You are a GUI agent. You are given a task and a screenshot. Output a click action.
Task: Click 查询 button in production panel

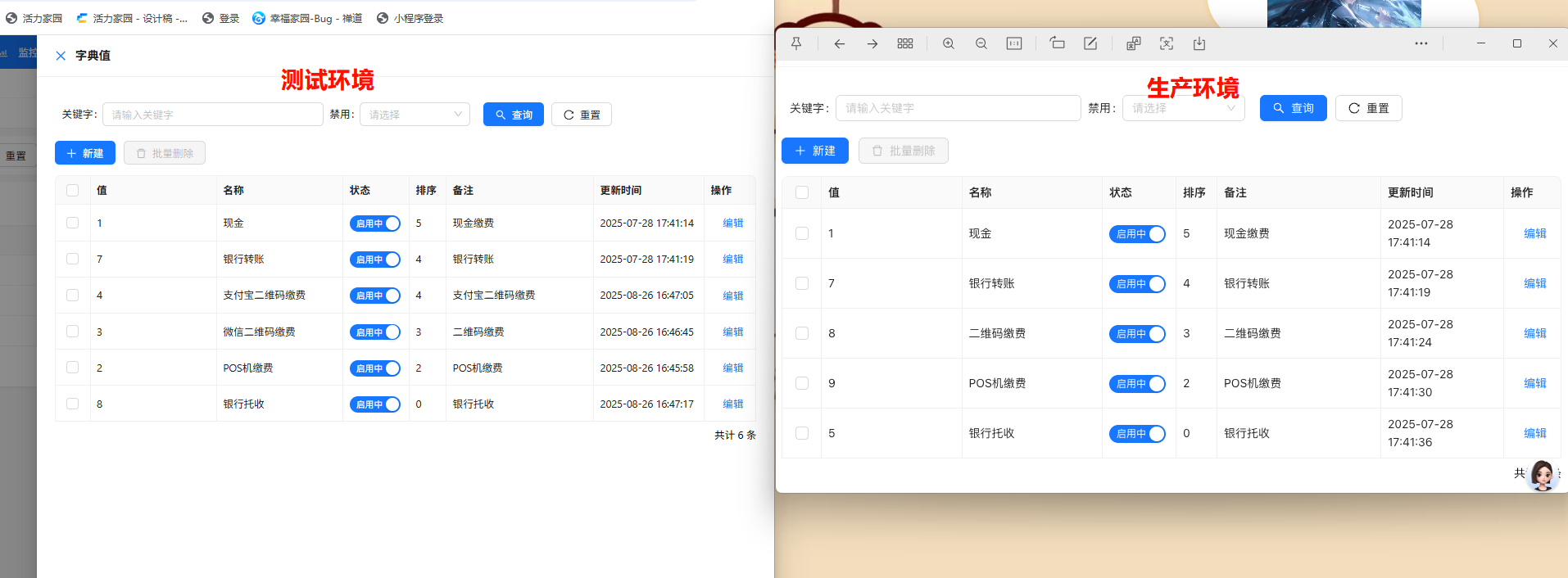pyautogui.click(x=1294, y=108)
